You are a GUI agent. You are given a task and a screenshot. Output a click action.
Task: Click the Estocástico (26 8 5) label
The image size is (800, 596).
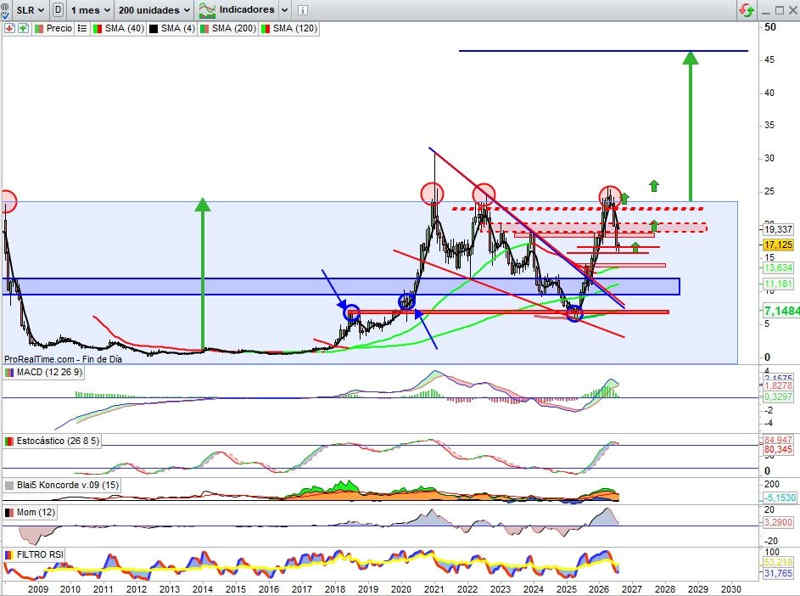click(58, 441)
